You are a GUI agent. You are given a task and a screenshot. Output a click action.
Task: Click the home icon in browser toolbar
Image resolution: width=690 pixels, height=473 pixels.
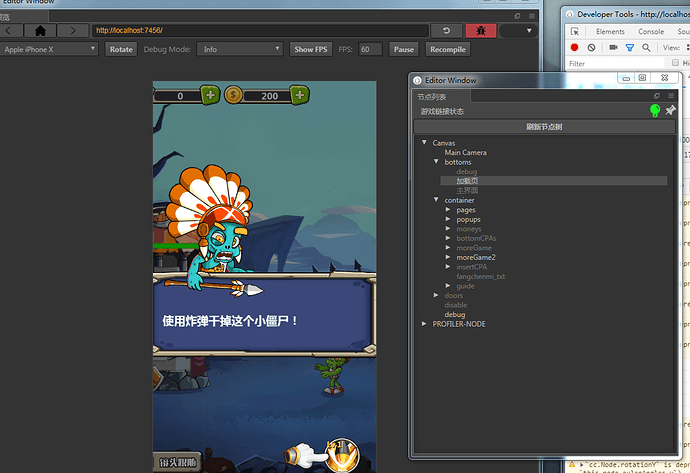40,30
